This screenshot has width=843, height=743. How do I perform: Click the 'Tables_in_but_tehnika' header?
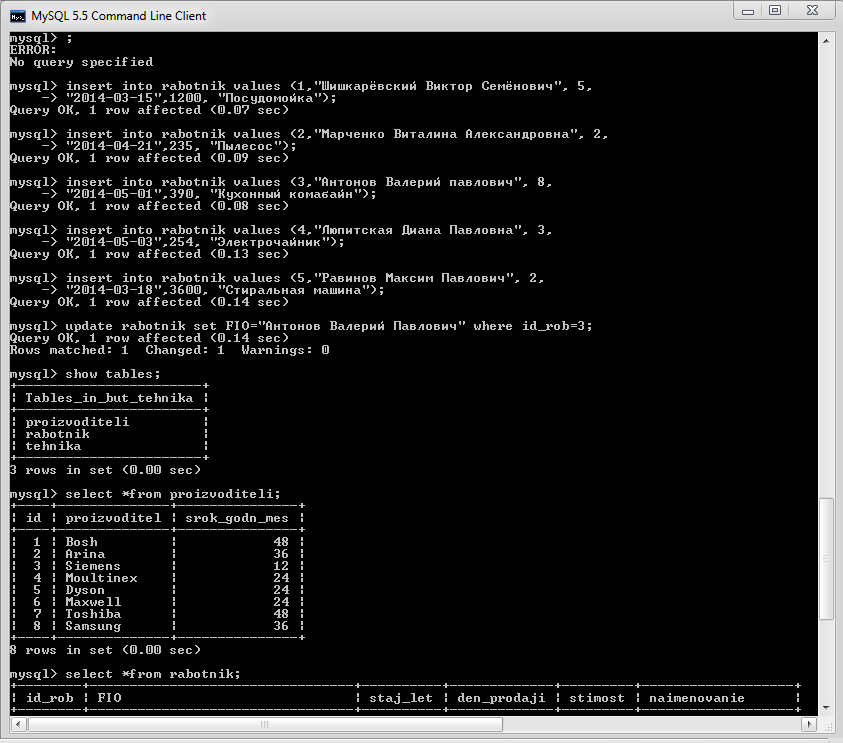[x=109, y=398]
